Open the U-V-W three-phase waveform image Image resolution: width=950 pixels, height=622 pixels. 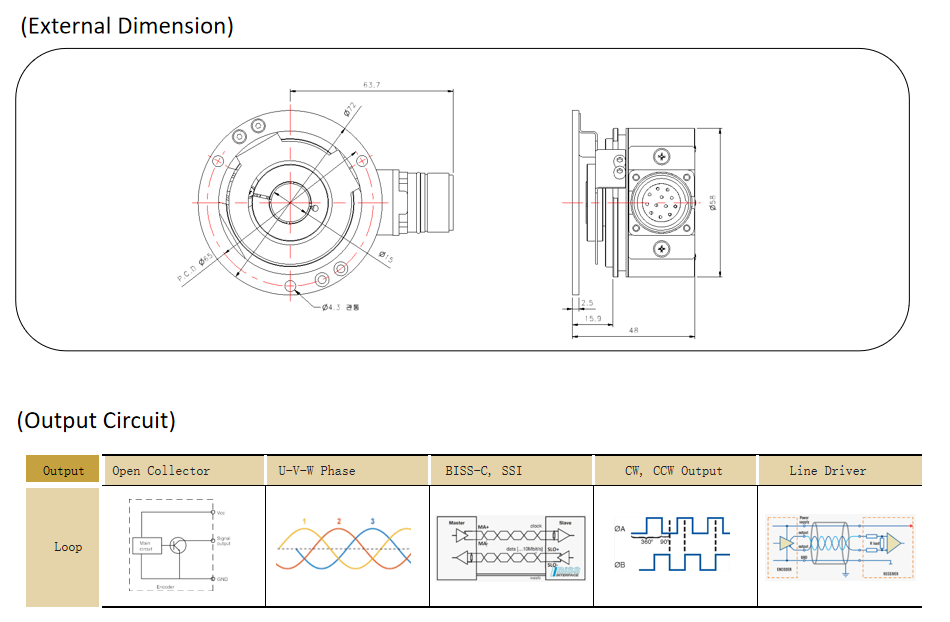344,544
